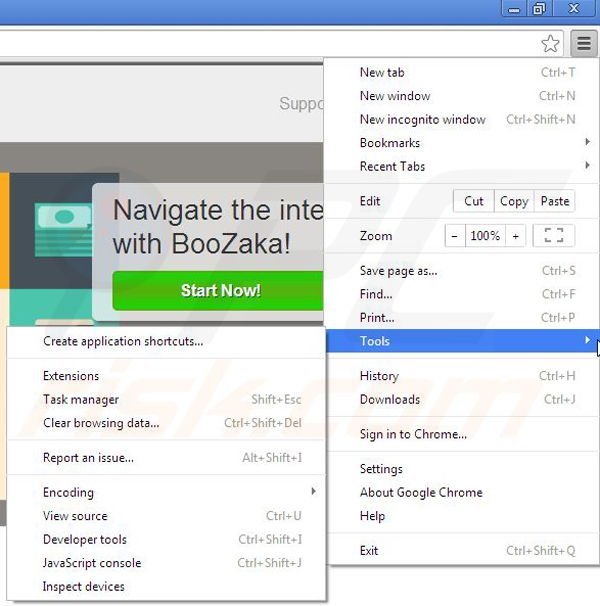Choose Save page as... entry
The height and width of the screenshot is (606, 600).
pyautogui.click(x=461, y=271)
